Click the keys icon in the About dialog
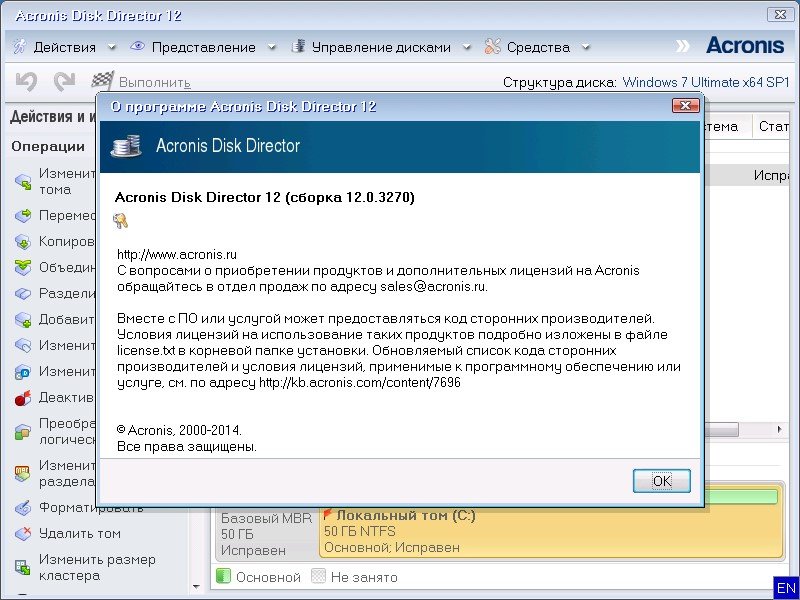Screen dimensions: 800x600 click(120, 221)
